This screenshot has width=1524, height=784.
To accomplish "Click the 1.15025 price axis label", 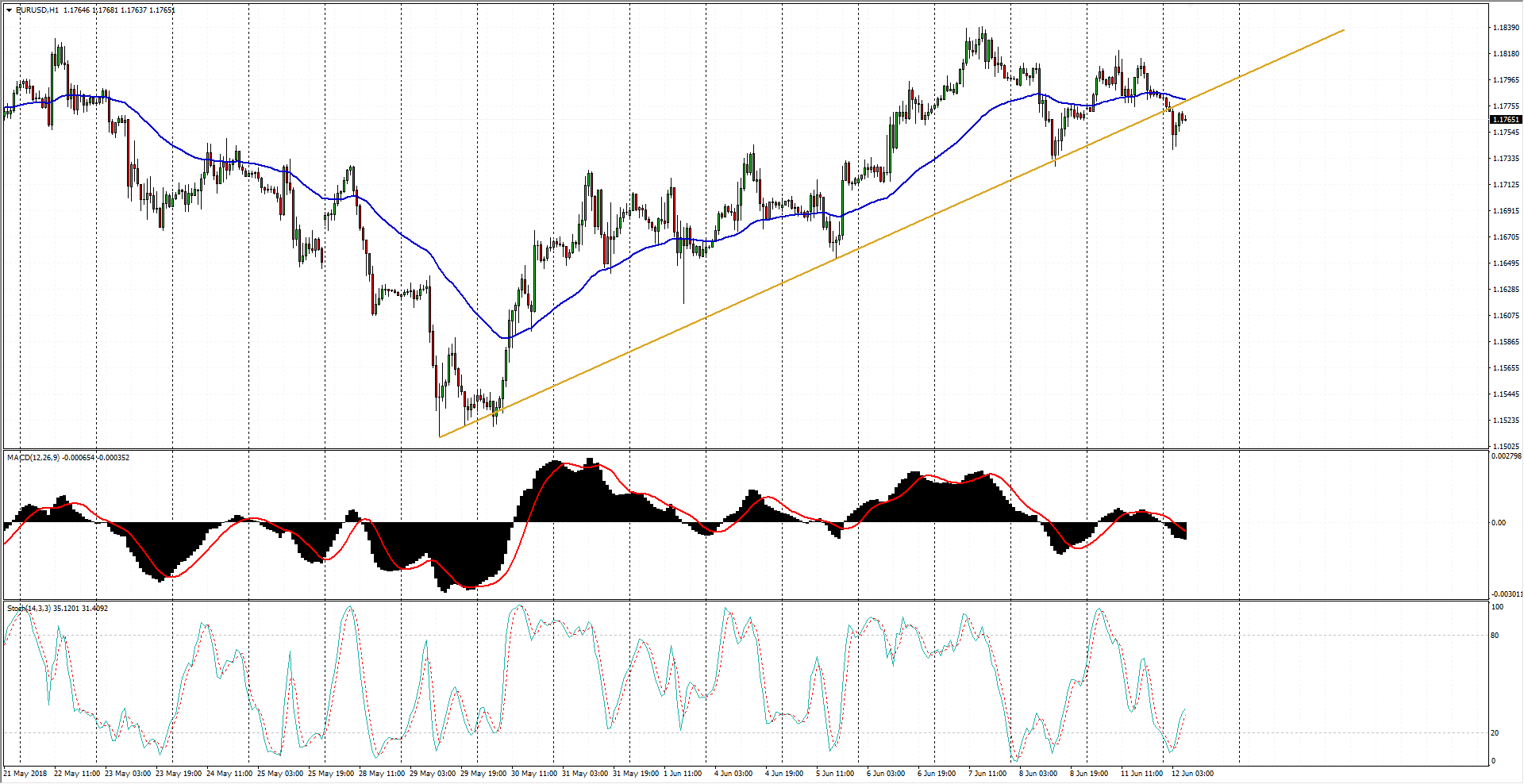I will point(1506,447).
